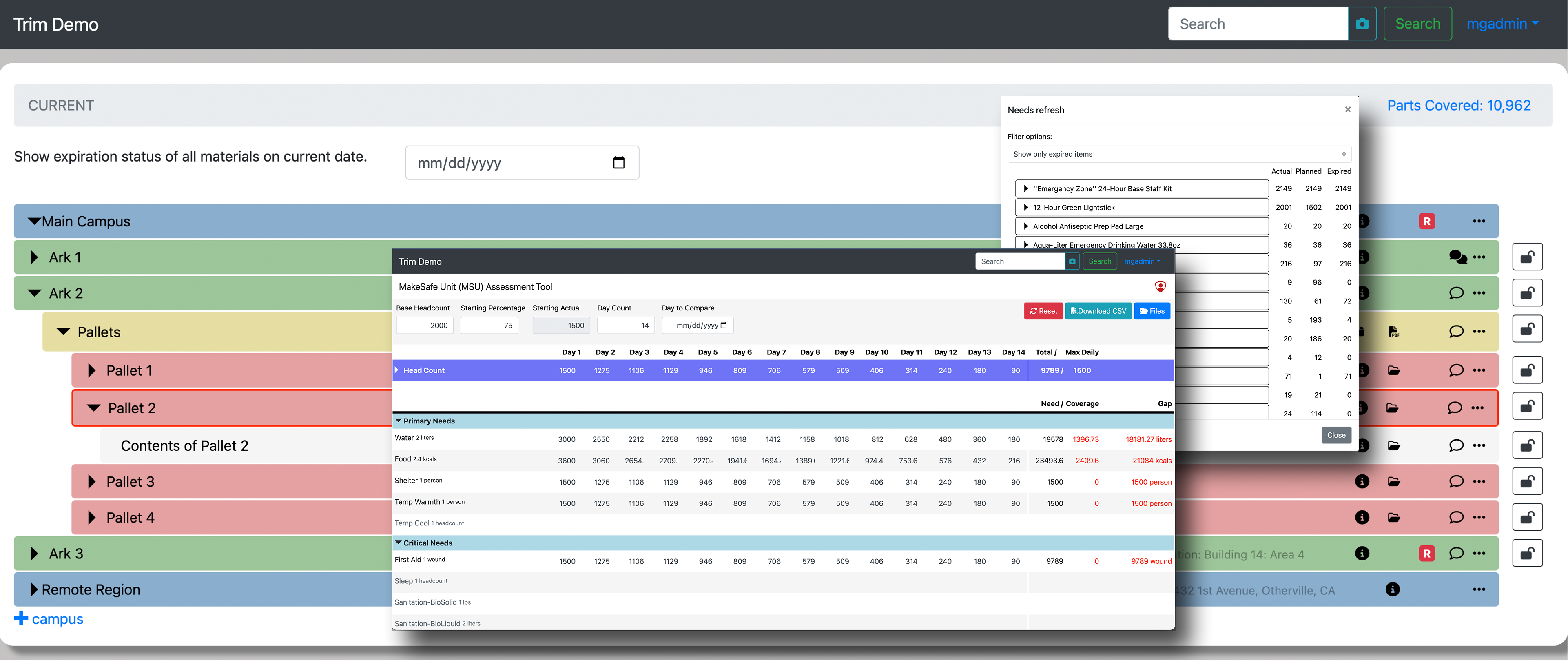Click the Download CSV button

coord(1098,311)
